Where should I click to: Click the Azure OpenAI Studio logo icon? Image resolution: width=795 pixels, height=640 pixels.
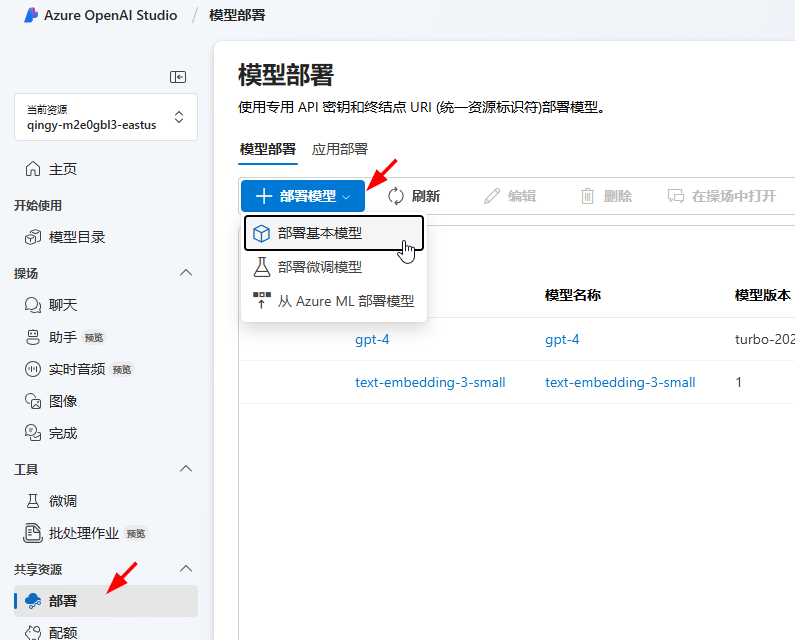31,15
